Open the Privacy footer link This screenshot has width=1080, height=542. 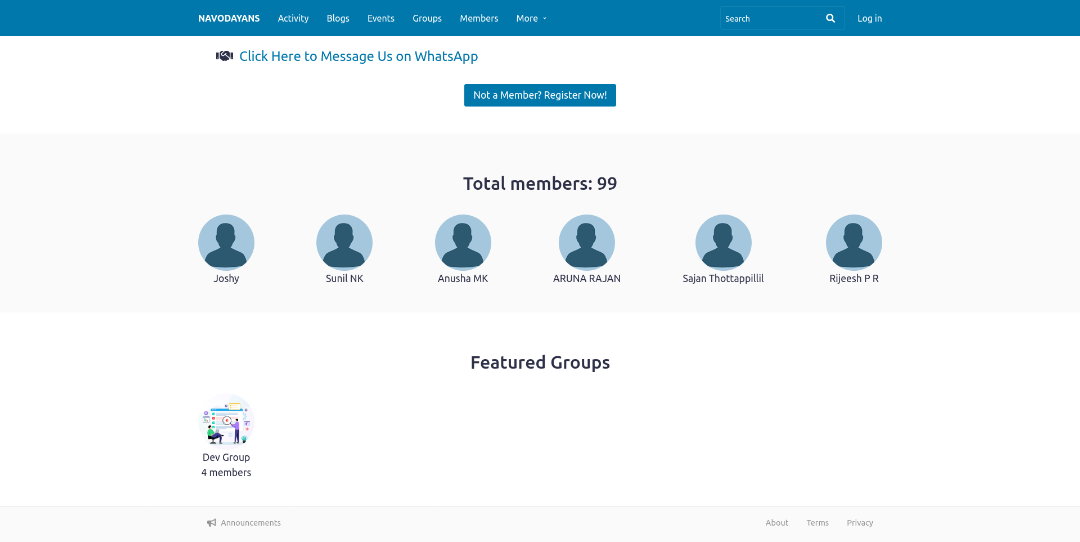[x=860, y=523]
